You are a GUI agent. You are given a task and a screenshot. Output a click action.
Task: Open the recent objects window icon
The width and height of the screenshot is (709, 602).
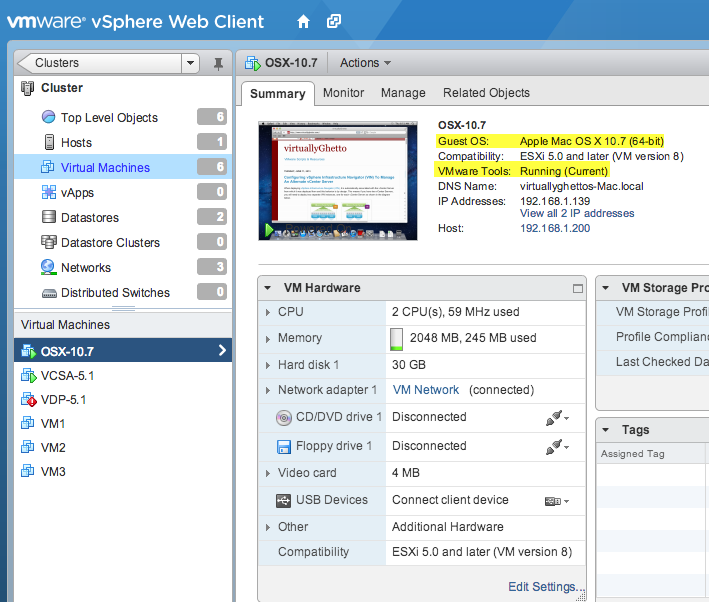pos(334,21)
